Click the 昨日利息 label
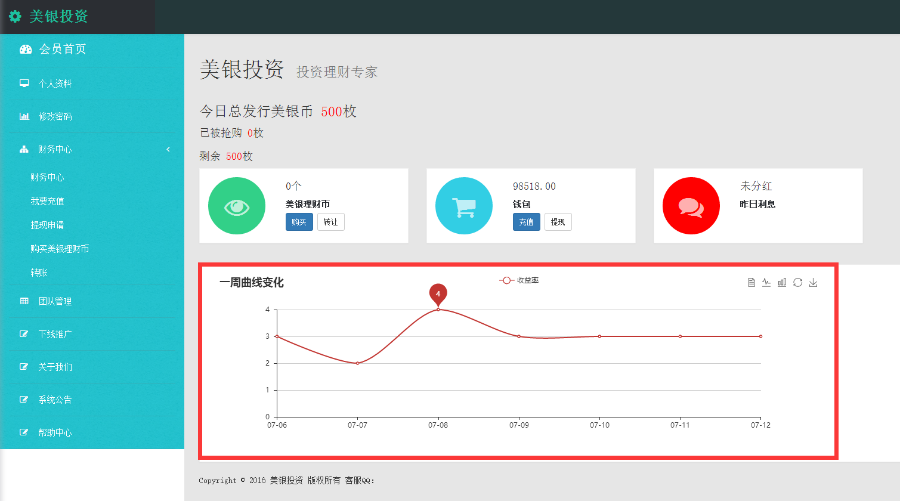 click(x=758, y=204)
